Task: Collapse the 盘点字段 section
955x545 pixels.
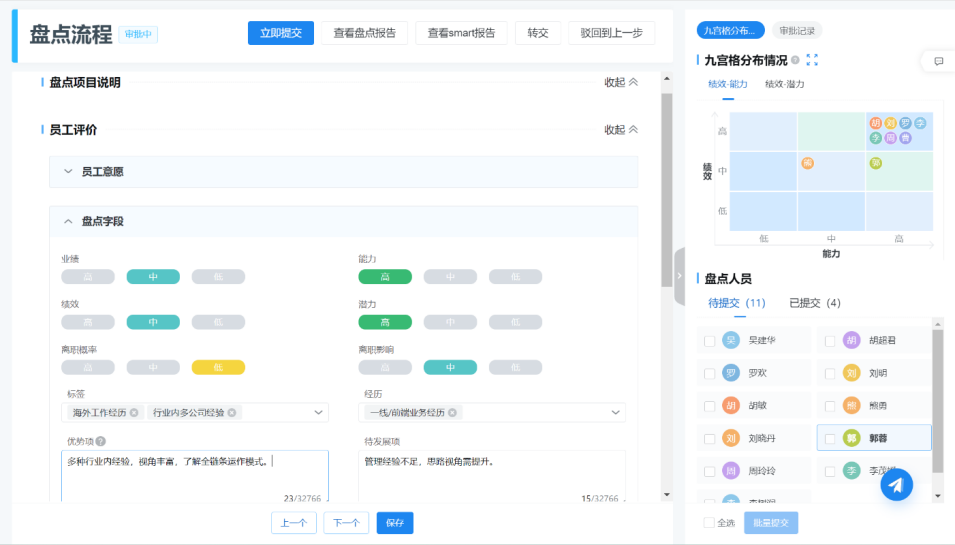Action: point(68,221)
